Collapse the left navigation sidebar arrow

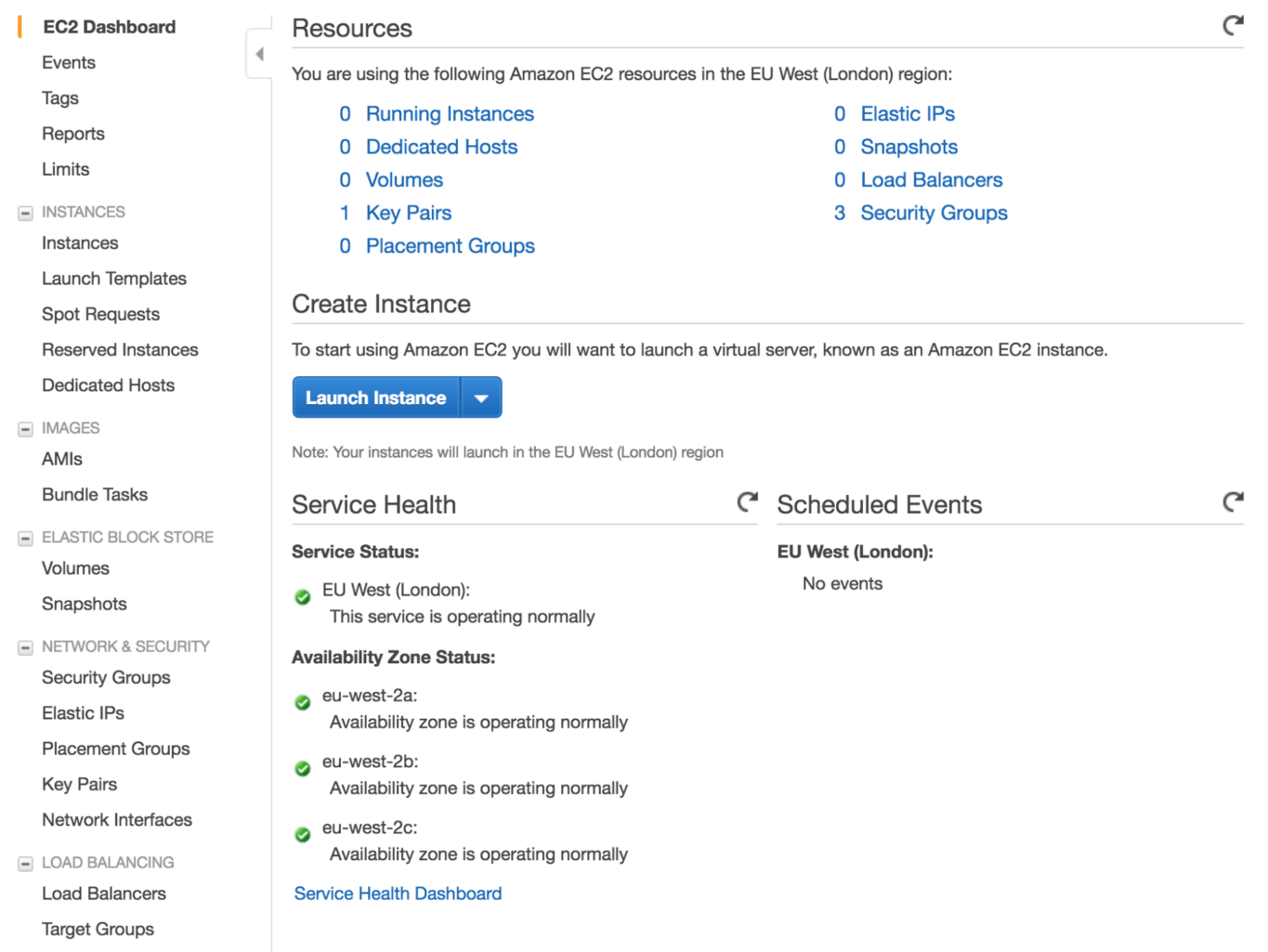259,54
